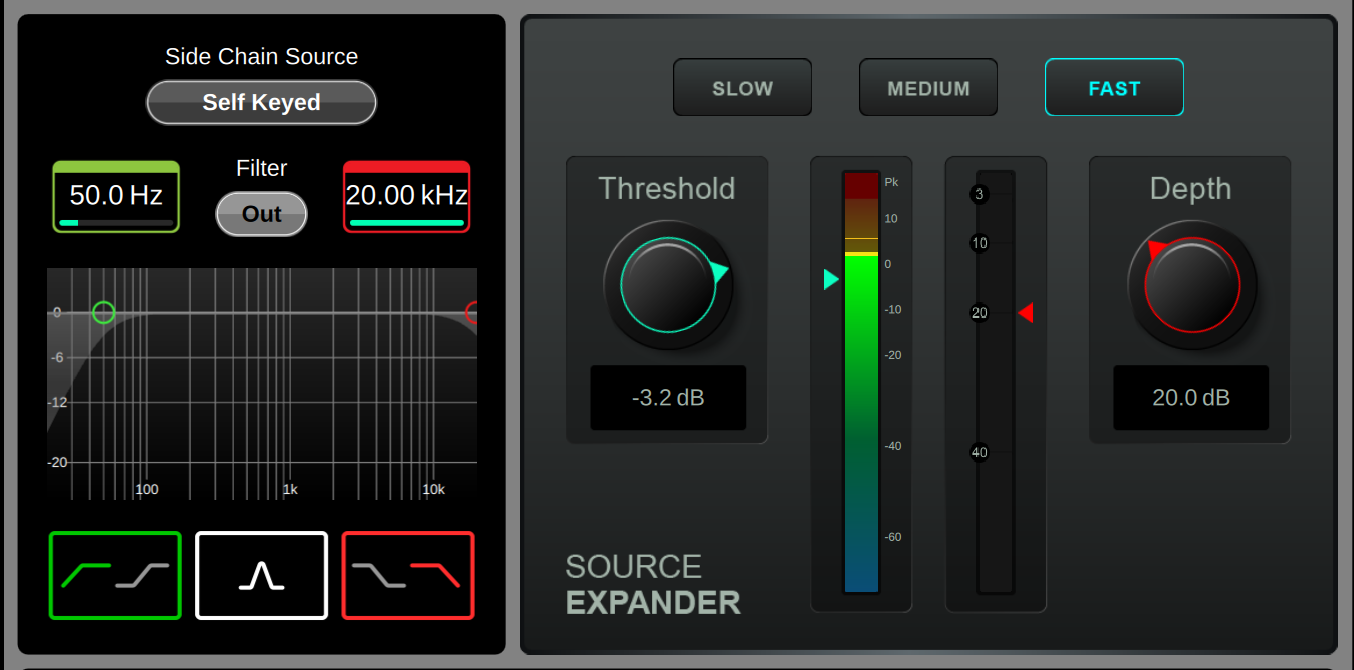Click the green input level meter
The height and width of the screenshot is (670, 1354).
861,383
